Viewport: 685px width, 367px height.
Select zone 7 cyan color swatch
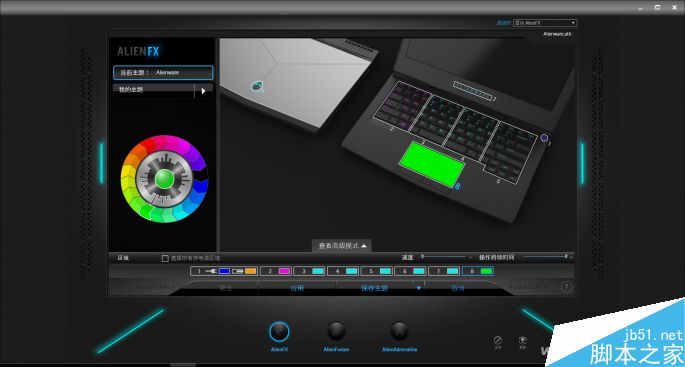pyautogui.click(x=453, y=271)
